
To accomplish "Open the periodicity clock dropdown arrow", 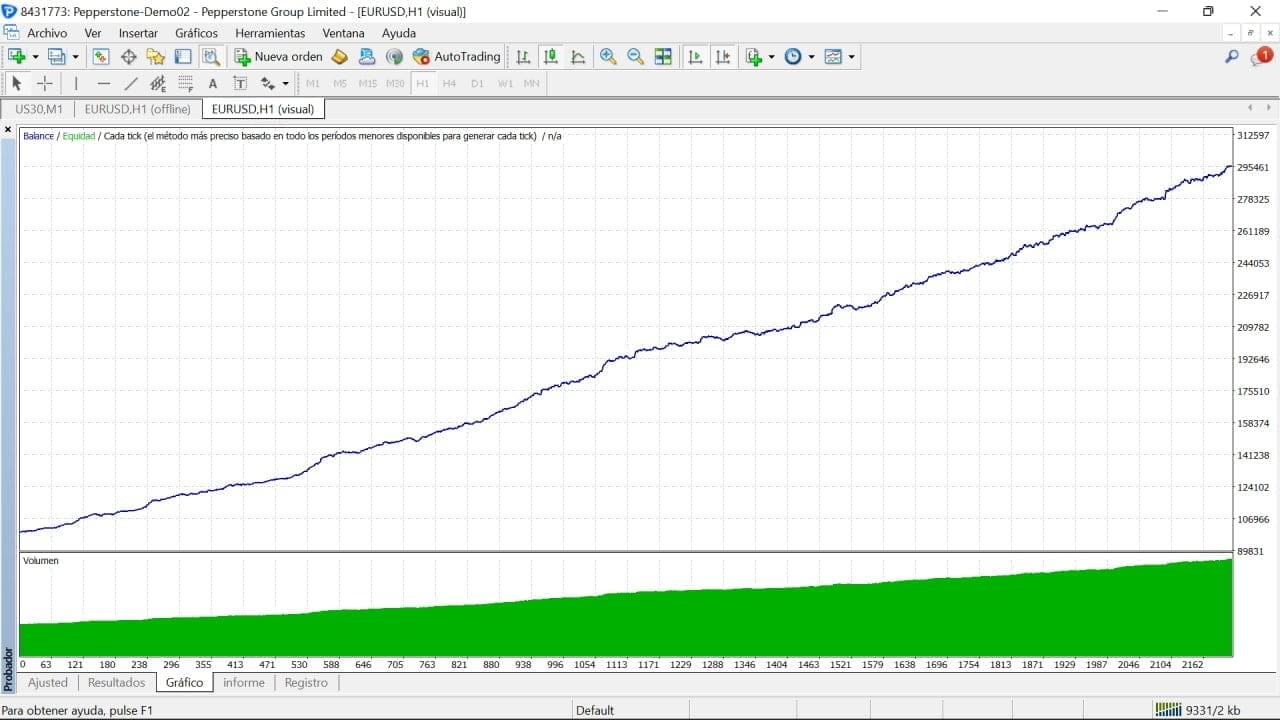I will 811,57.
